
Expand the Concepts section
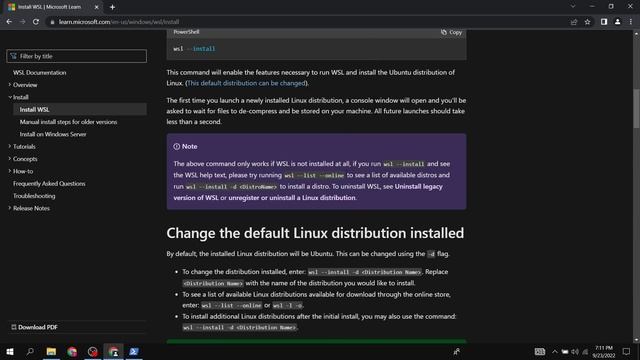(x=25, y=159)
